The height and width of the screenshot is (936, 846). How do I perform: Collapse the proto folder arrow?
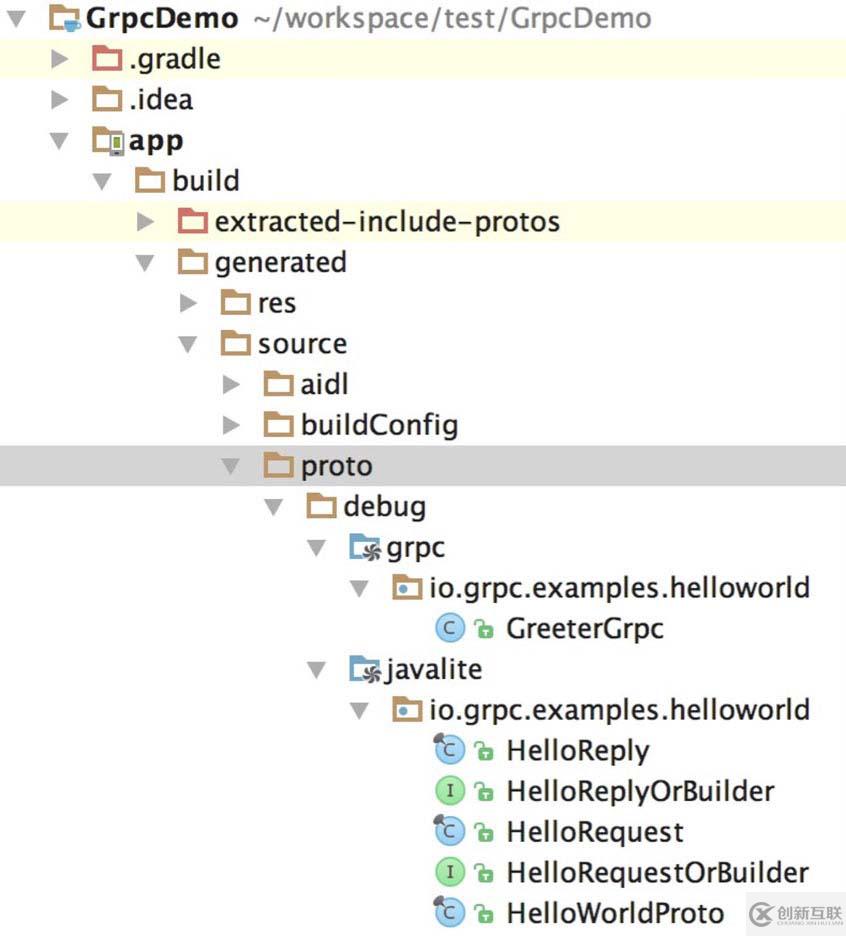231,466
